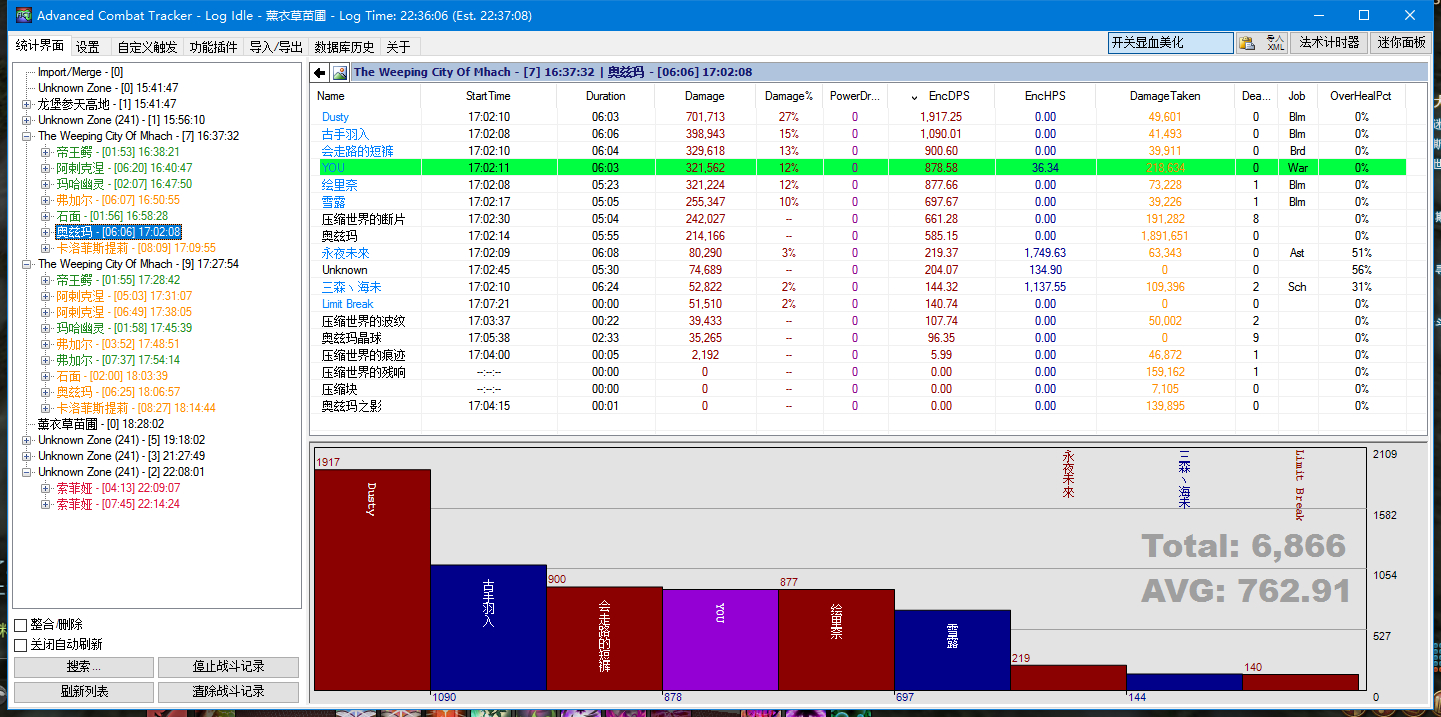Click the back arrow icon above the table
Screen dimensions: 1441x717
tap(320, 72)
